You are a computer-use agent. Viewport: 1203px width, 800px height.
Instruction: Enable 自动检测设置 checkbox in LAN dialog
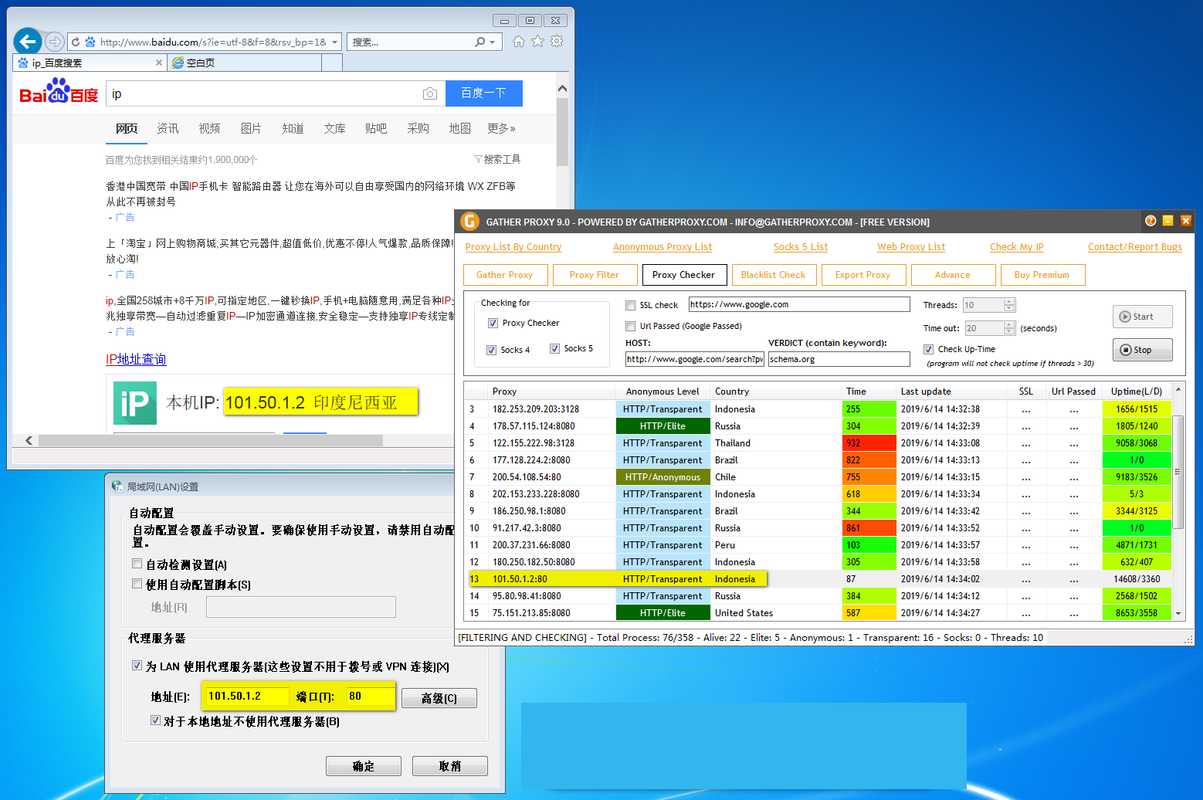pos(137,565)
